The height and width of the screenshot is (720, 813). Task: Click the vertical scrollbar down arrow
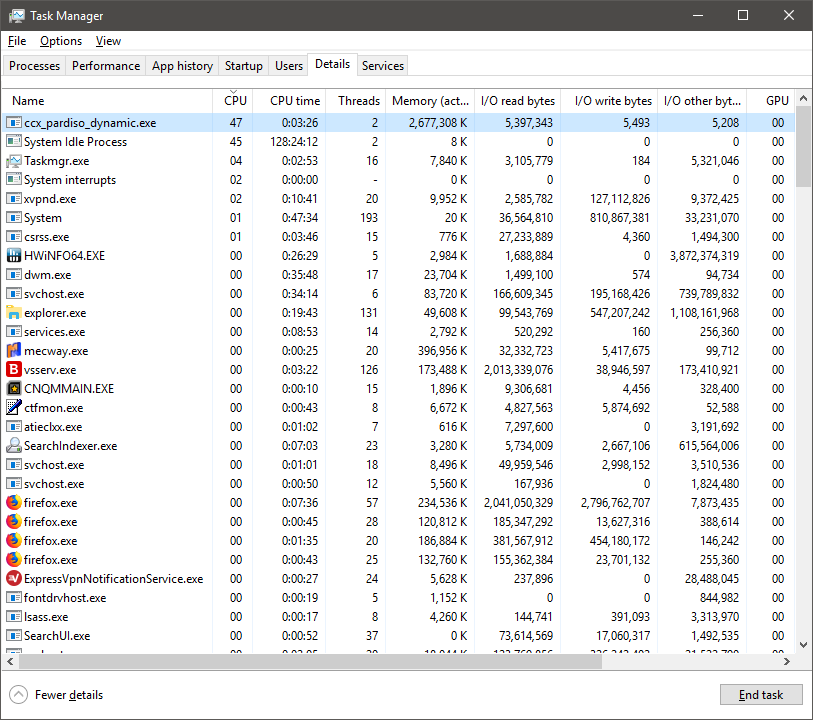pyautogui.click(x=804, y=645)
